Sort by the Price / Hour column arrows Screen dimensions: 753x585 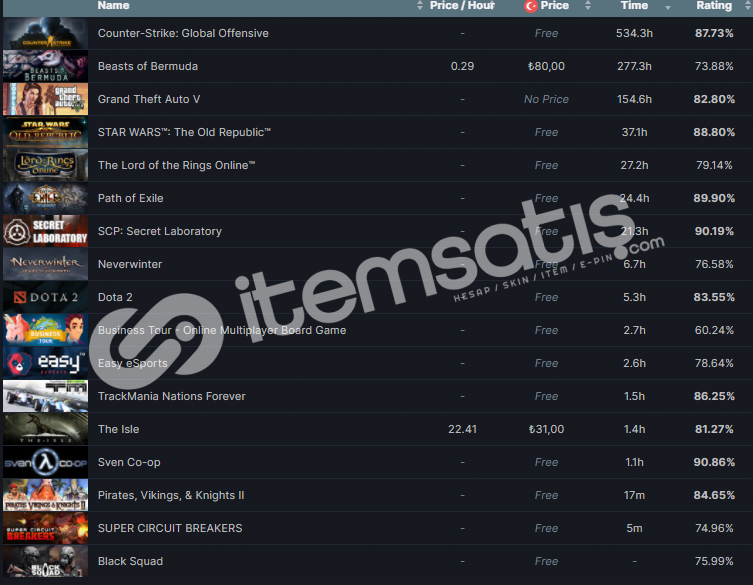[x=420, y=5]
